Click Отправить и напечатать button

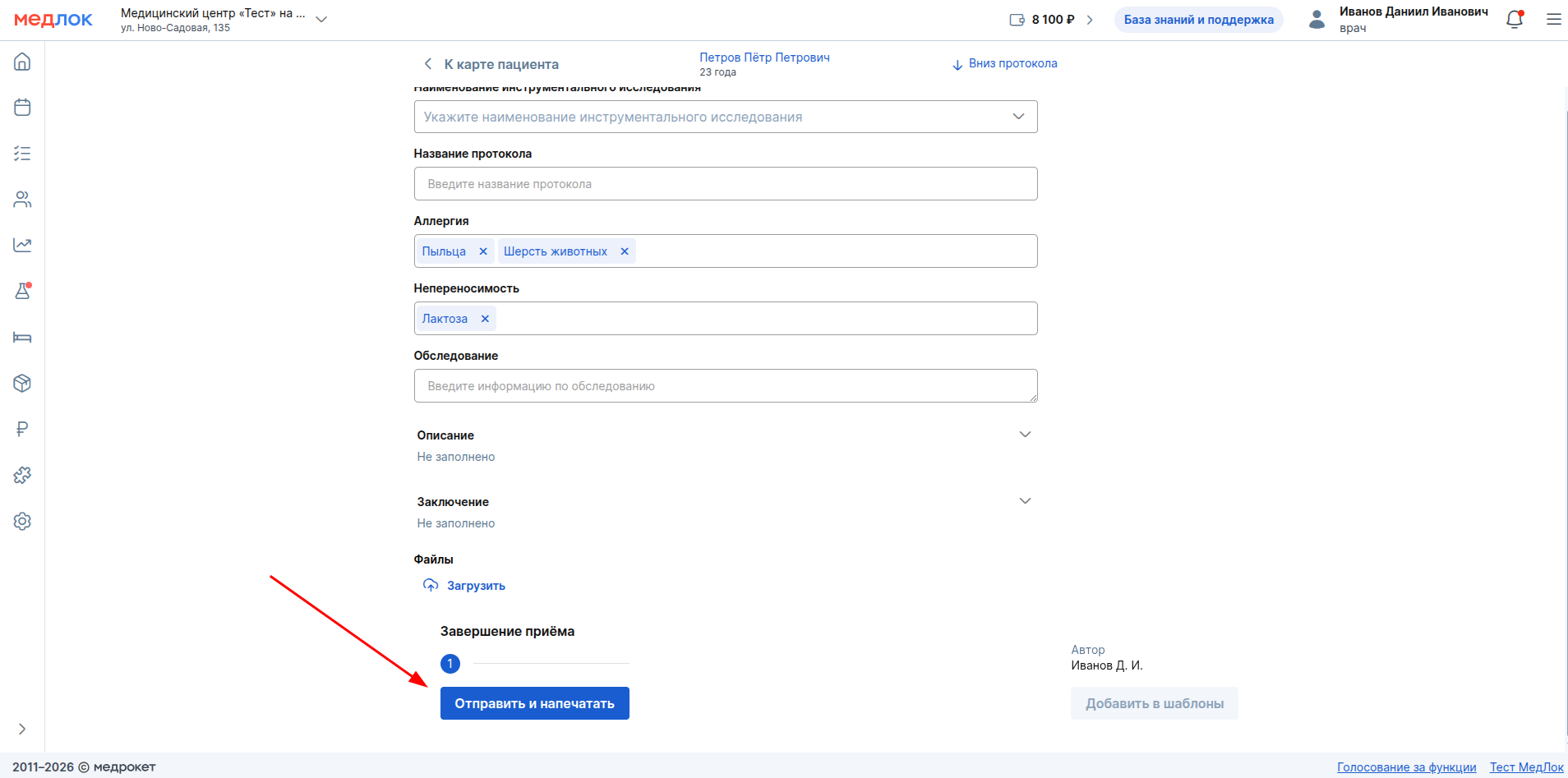tap(534, 703)
